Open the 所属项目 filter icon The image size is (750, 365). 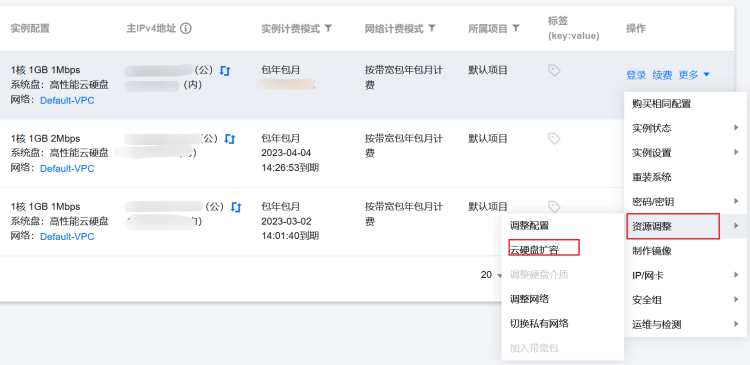pos(516,29)
